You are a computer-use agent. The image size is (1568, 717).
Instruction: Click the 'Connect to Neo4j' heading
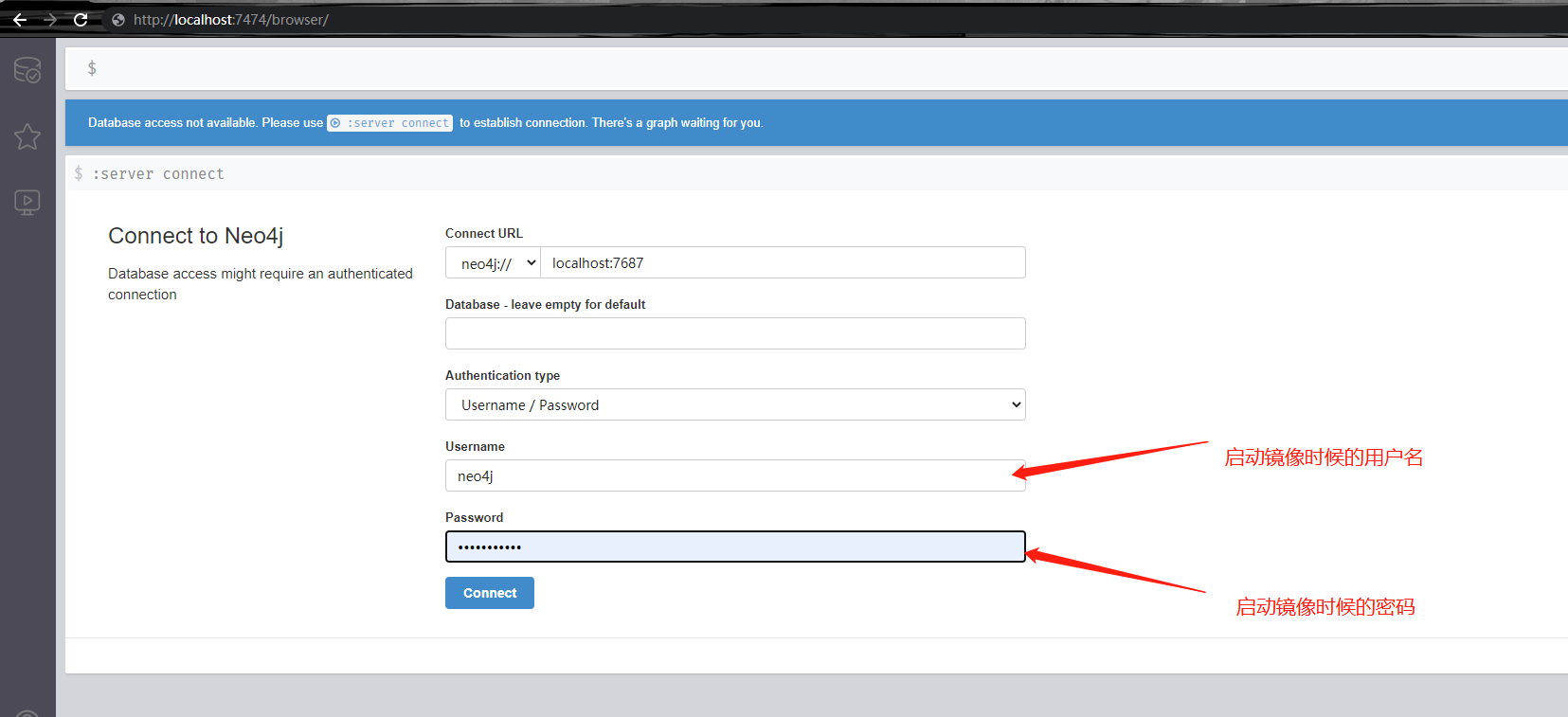(196, 236)
